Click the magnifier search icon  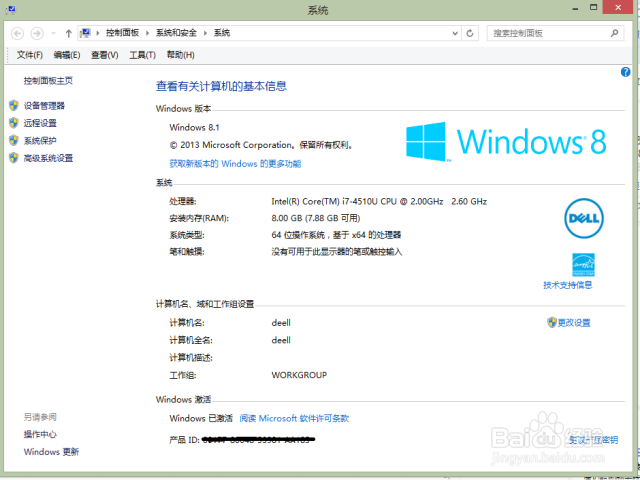tap(614, 33)
